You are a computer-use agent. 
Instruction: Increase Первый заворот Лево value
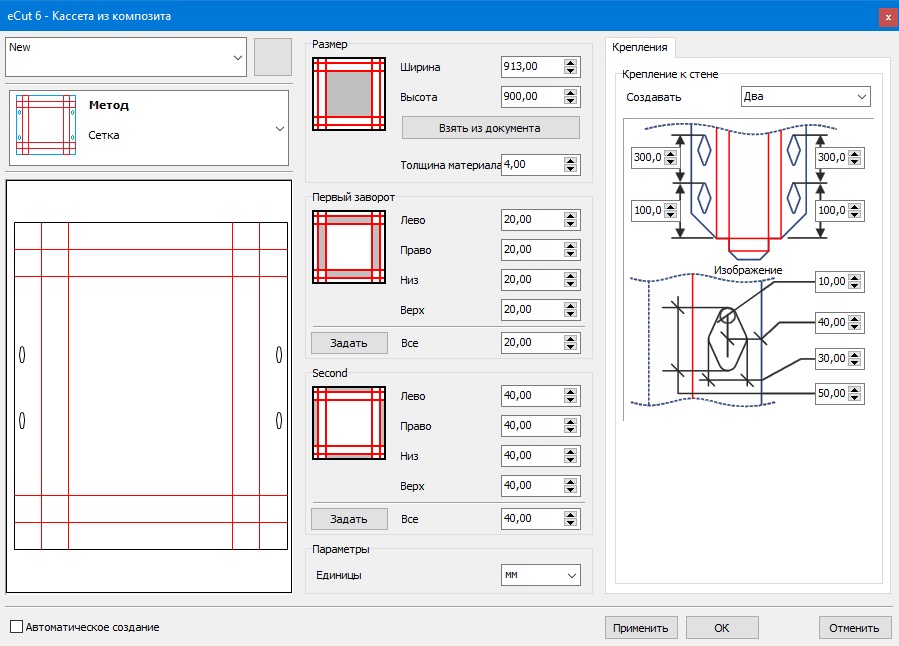570,216
